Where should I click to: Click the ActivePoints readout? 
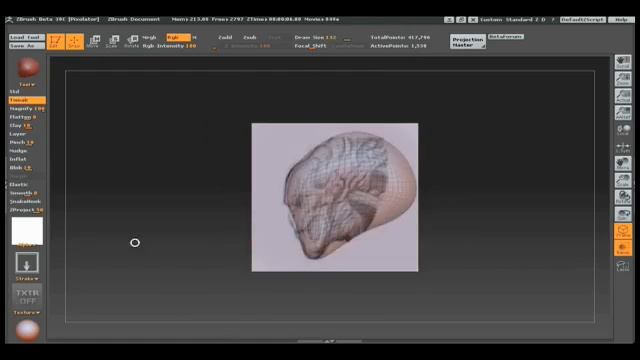click(x=398, y=46)
